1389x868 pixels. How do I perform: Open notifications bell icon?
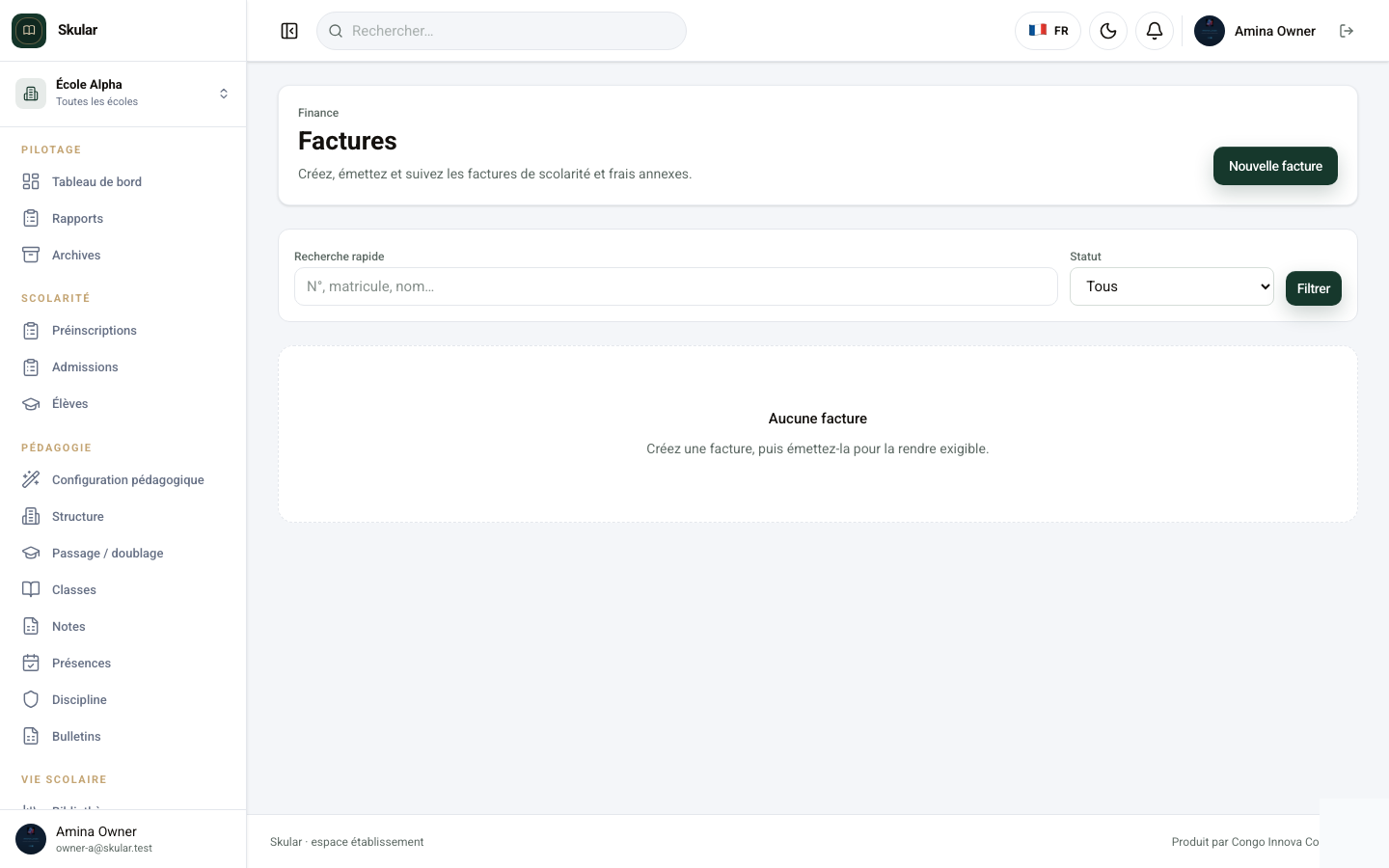(x=1155, y=31)
